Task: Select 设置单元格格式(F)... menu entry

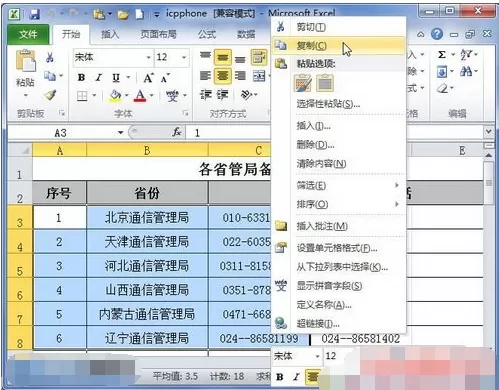Action: (339, 248)
